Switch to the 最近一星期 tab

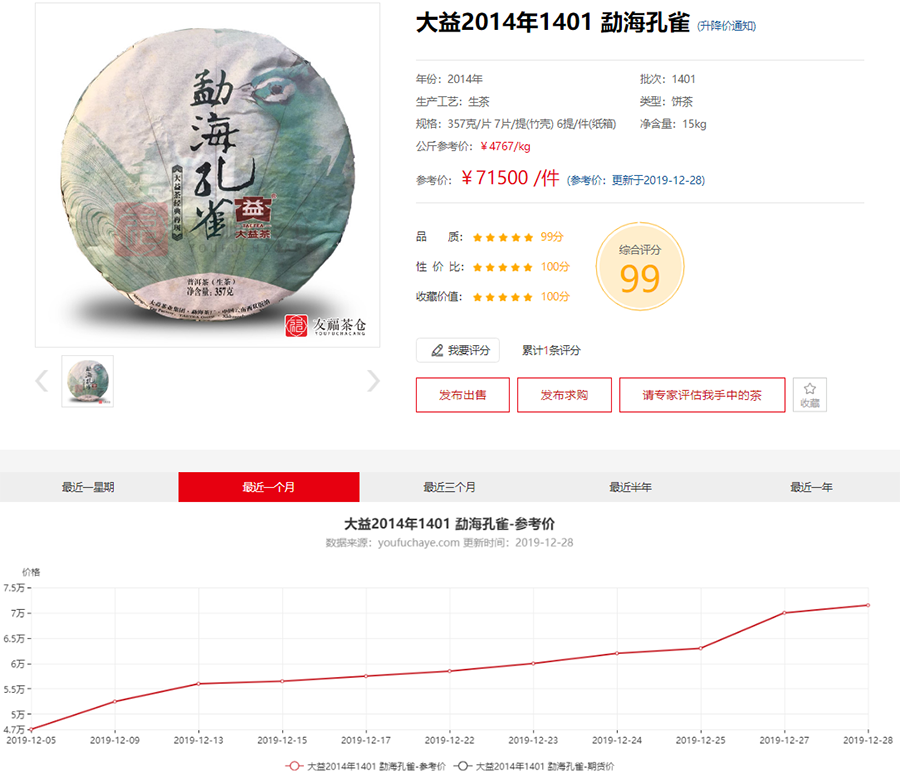tap(88, 487)
